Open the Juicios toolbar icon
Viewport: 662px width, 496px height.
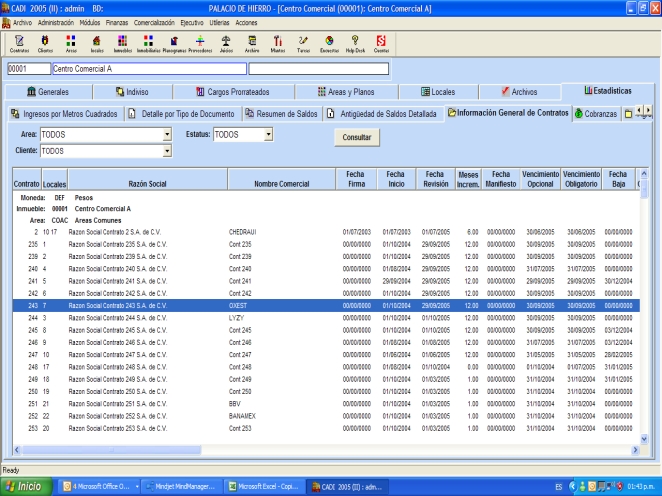[226, 41]
